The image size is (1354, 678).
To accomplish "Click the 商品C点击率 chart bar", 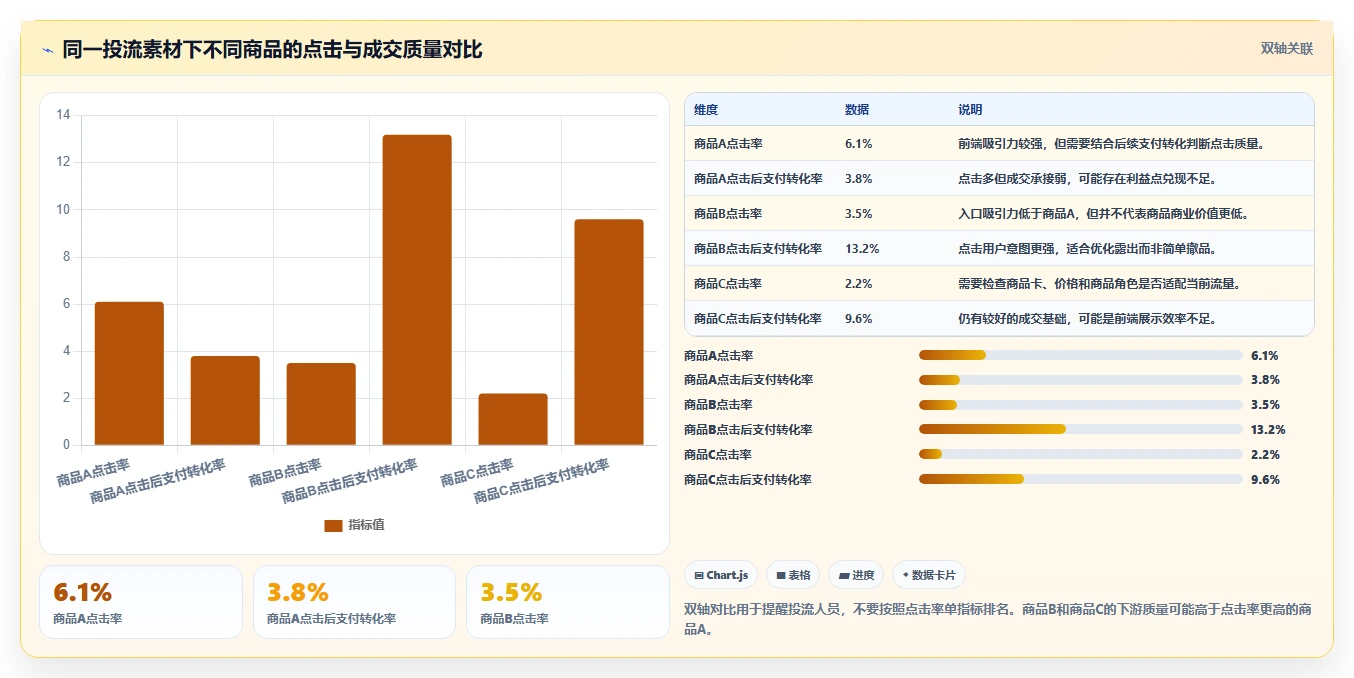I will pos(513,419).
